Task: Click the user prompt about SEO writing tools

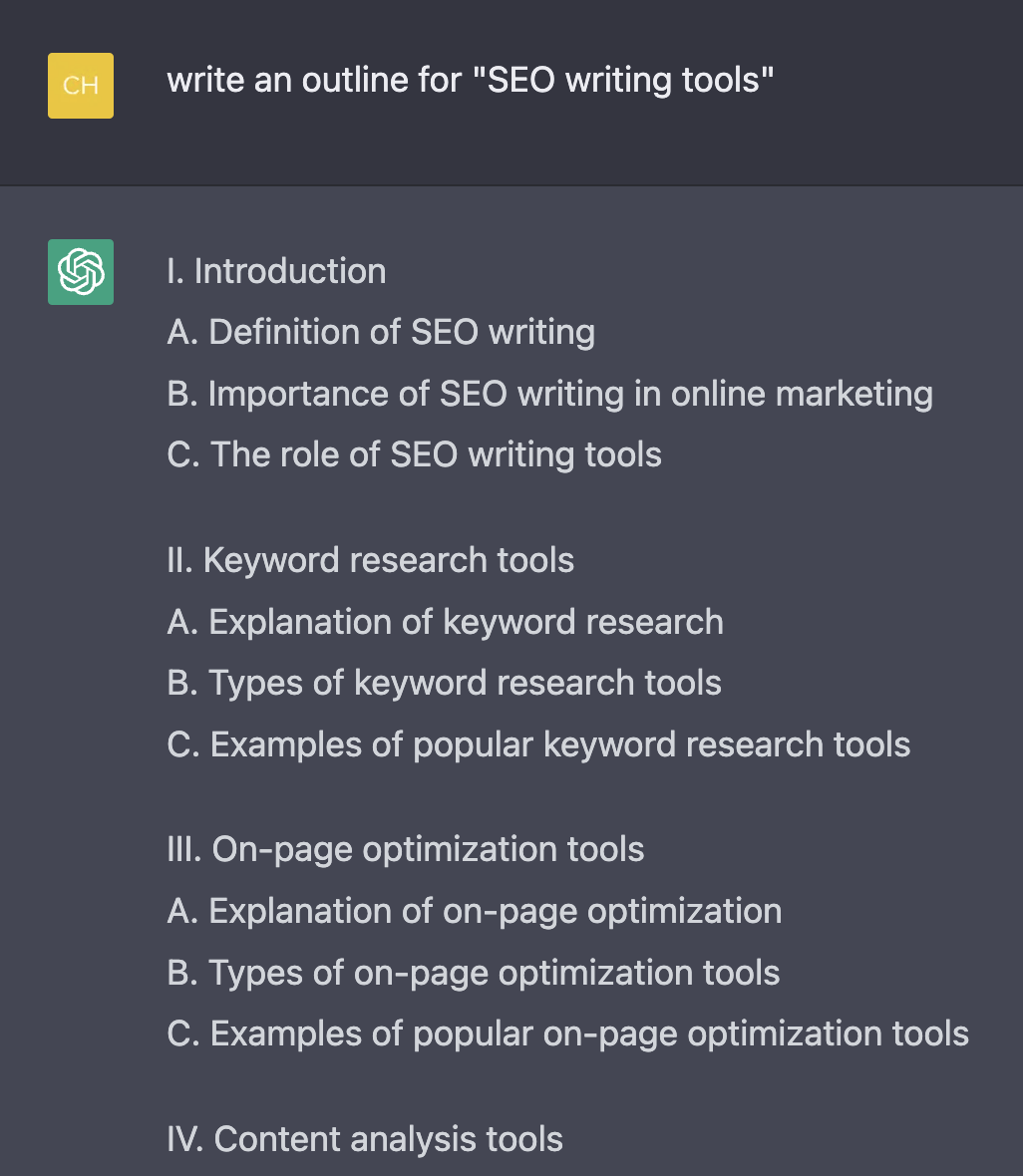Action: (x=470, y=81)
